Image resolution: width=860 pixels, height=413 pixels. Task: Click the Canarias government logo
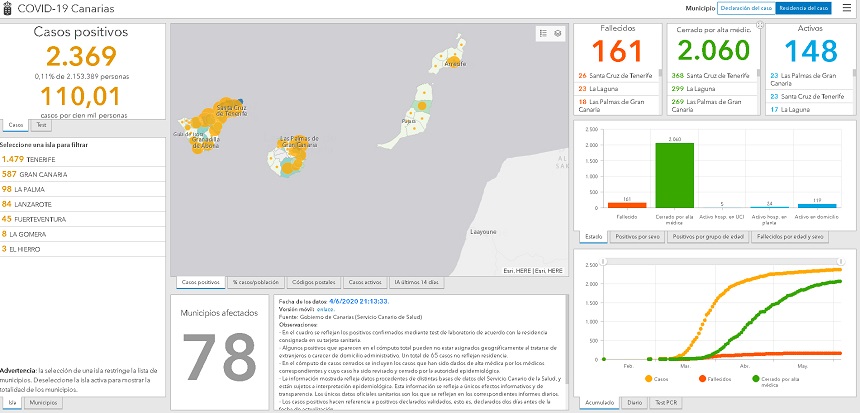coord(8,8)
